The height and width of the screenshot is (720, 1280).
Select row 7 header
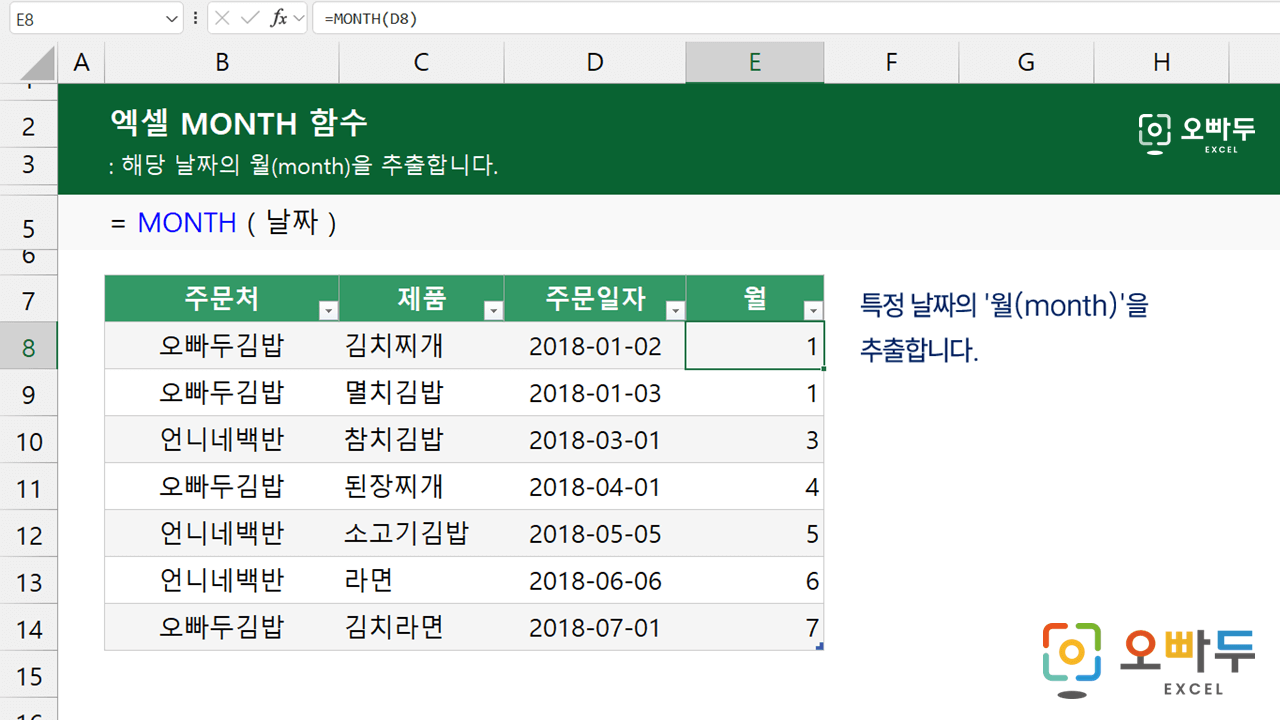click(x=28, y=299)
